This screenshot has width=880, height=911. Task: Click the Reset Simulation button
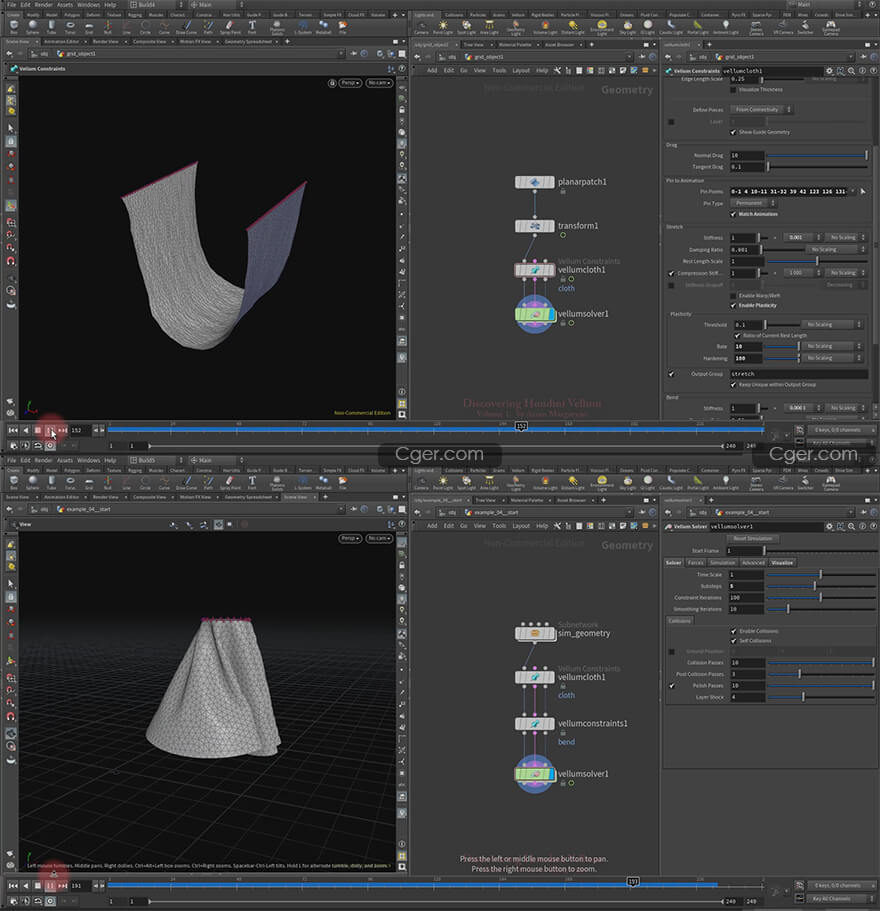752,539
